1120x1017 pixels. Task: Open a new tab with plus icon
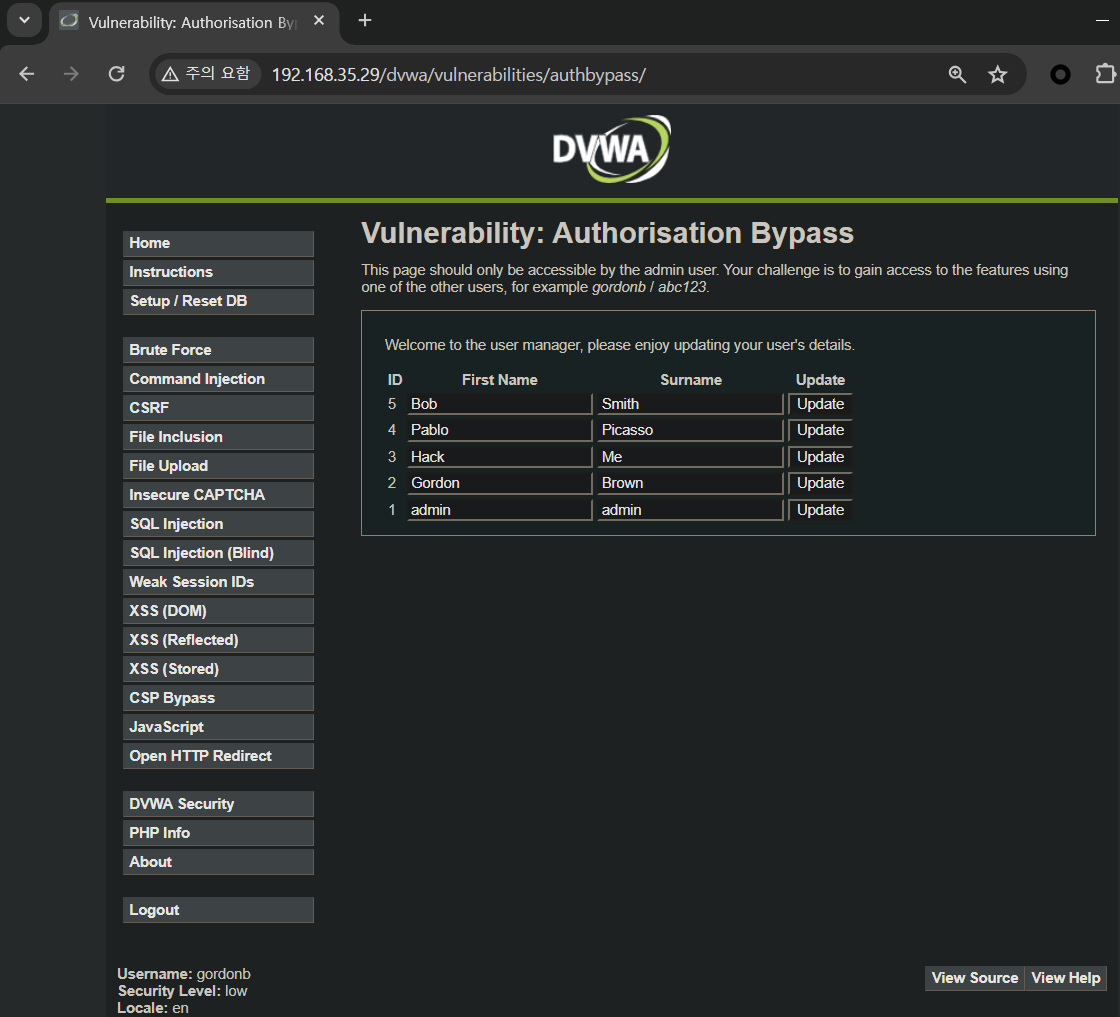365,21
